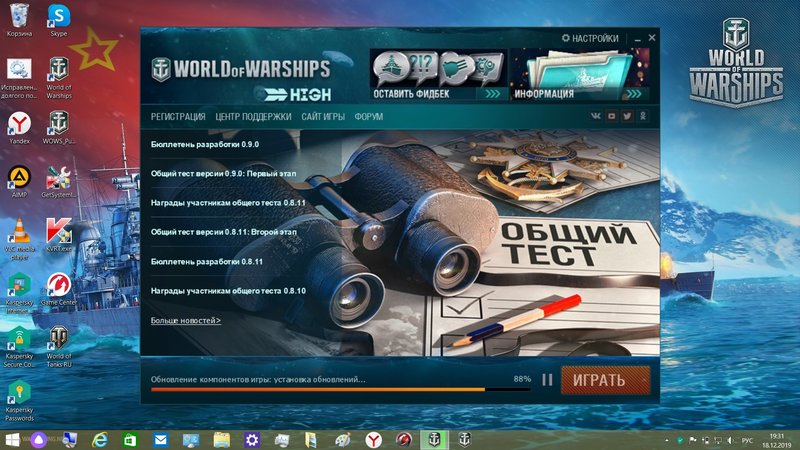Show hidden system tray icons
This screenshot has height=450, width=800.
(667, 440)
